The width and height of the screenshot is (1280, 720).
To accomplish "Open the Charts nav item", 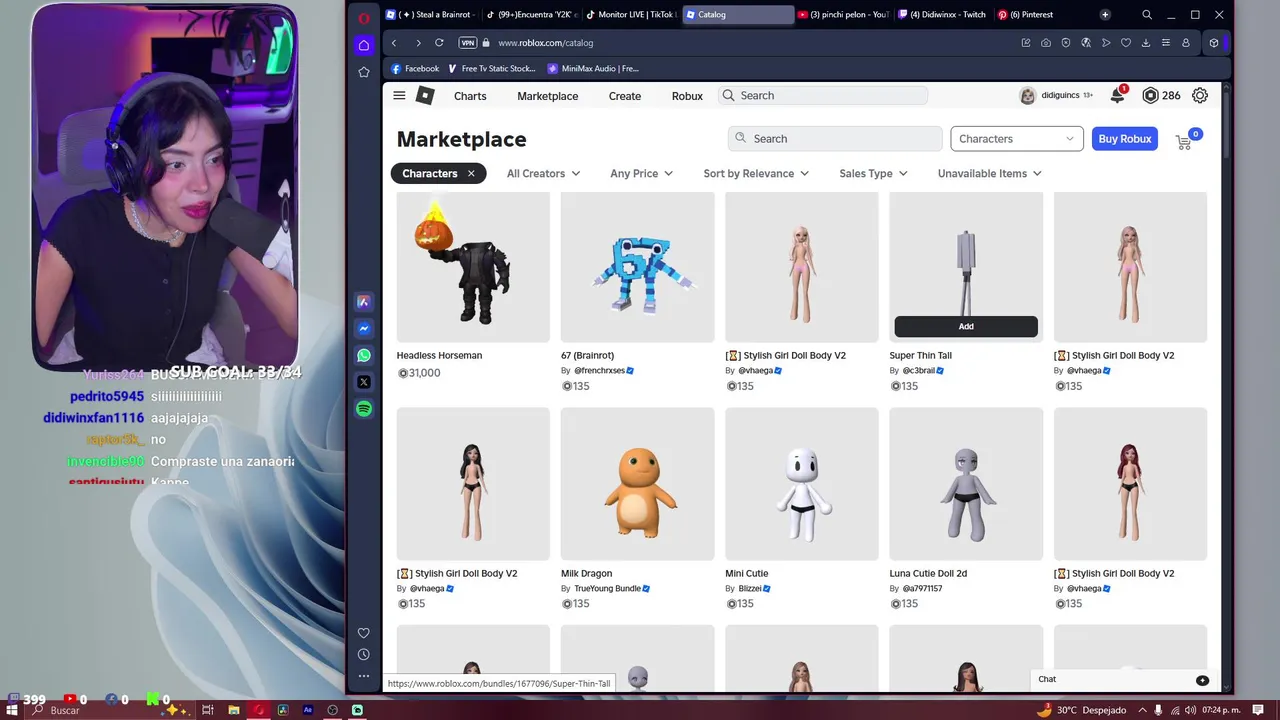I will click(470, 96).
